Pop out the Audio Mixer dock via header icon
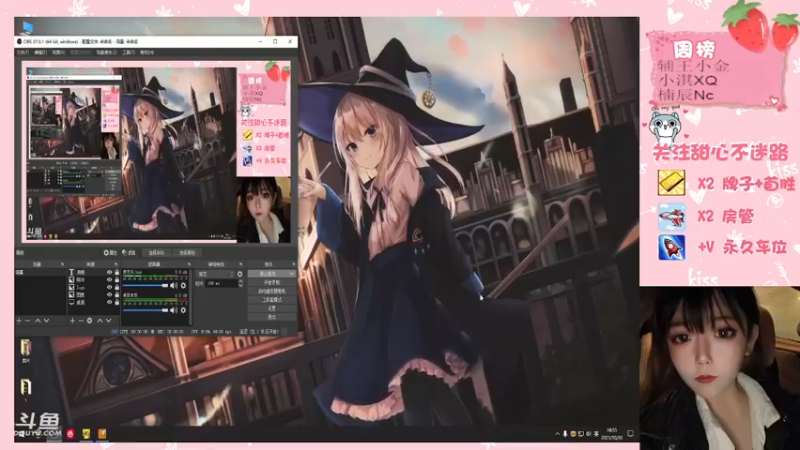This screenshot has width=800, height=450. tap(189, 264)
